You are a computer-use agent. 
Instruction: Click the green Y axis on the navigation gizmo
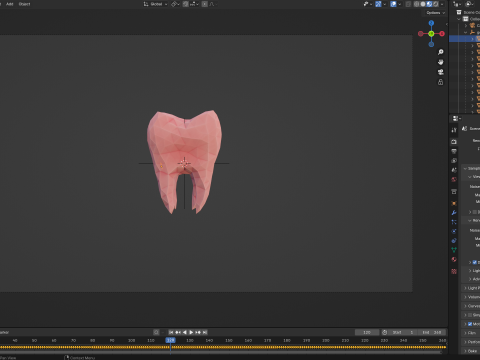431,34
